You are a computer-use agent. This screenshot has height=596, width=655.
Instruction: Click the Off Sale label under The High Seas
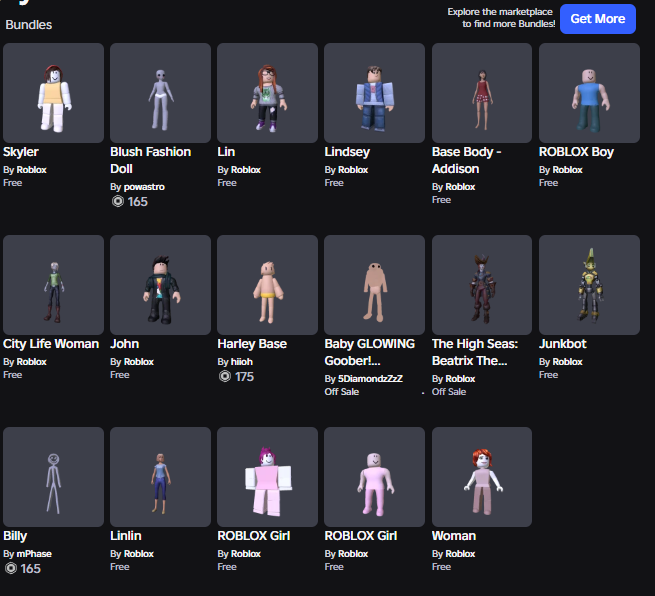(449, 392)
